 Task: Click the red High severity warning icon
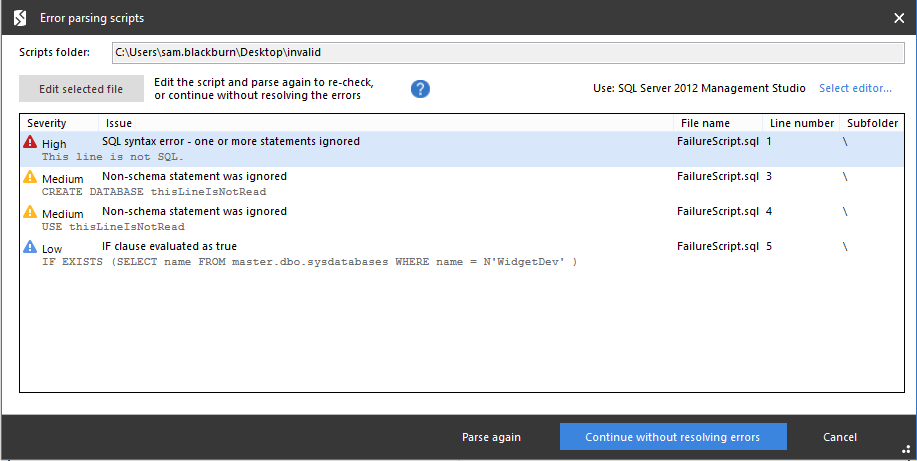click(30, 143)
